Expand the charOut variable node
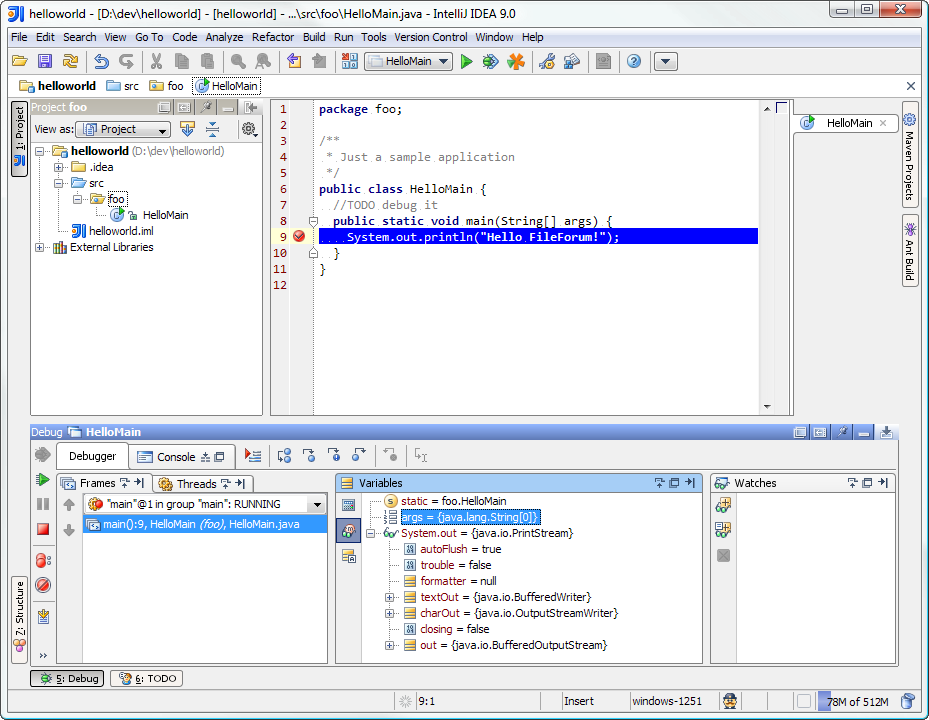929x720 pixels. point(390,613)
